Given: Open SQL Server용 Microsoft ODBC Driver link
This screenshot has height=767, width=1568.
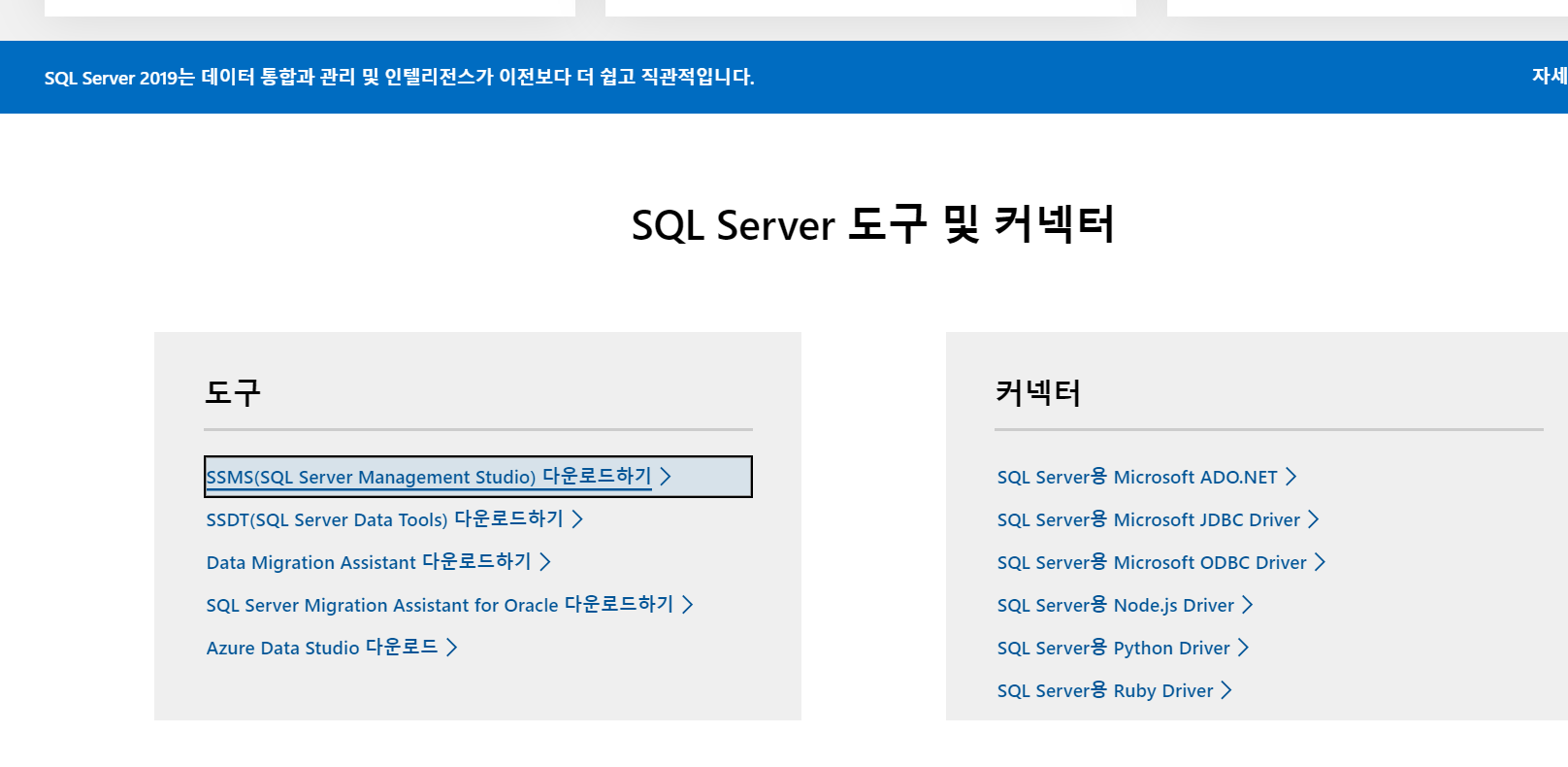Looking at the screenshot, I should (x=1161, y=562).
